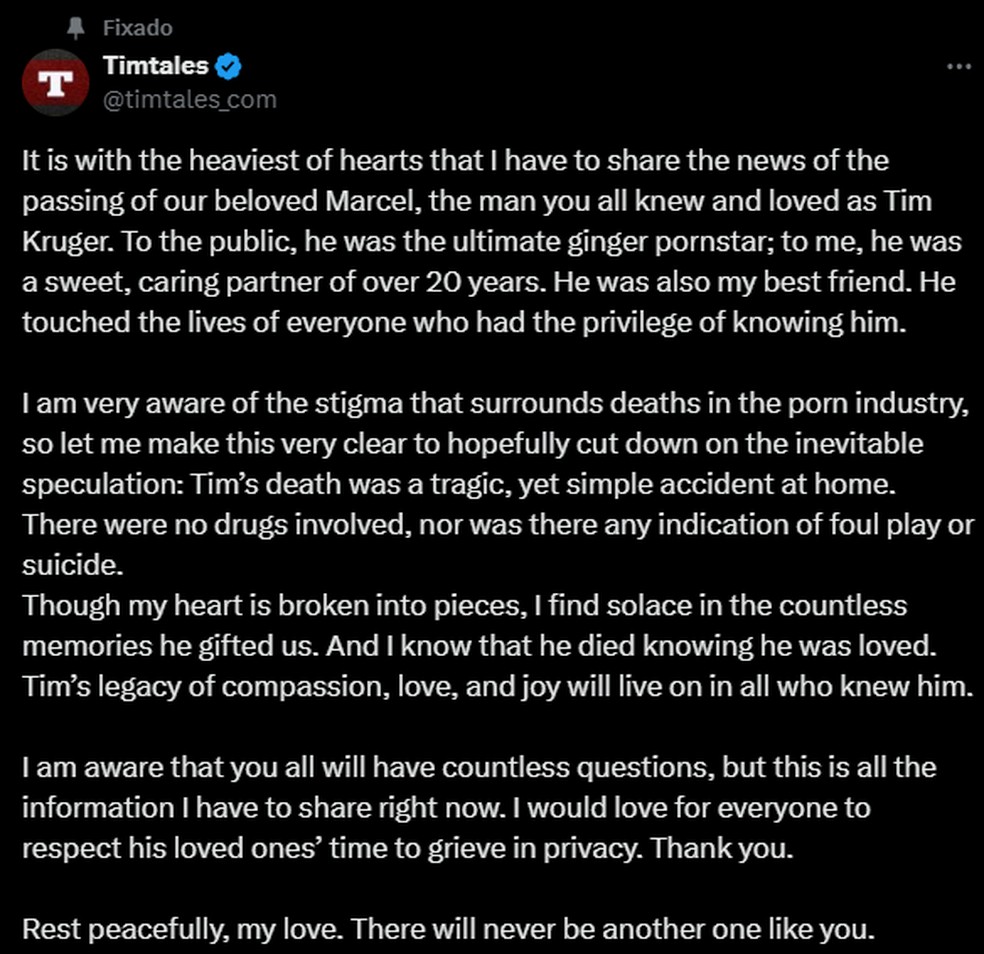This screenshot has width=984, height=954.
Task: Go to the @timtales_com handle
Action: [190, 100]
